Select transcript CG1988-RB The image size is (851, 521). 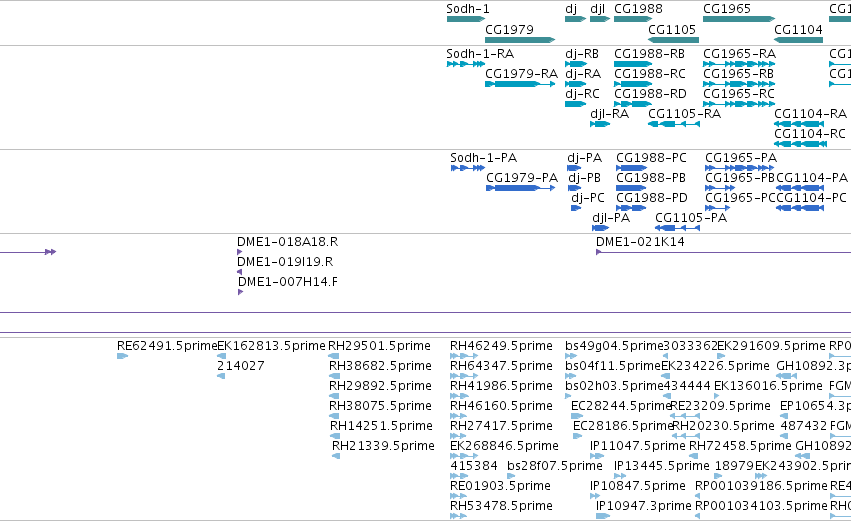tap(633, 64)
